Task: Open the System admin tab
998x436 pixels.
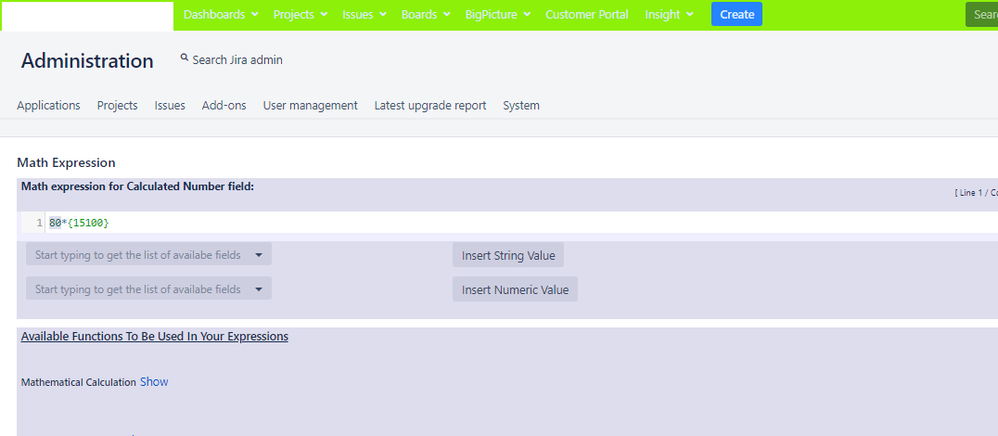Action: coord(521,106)
